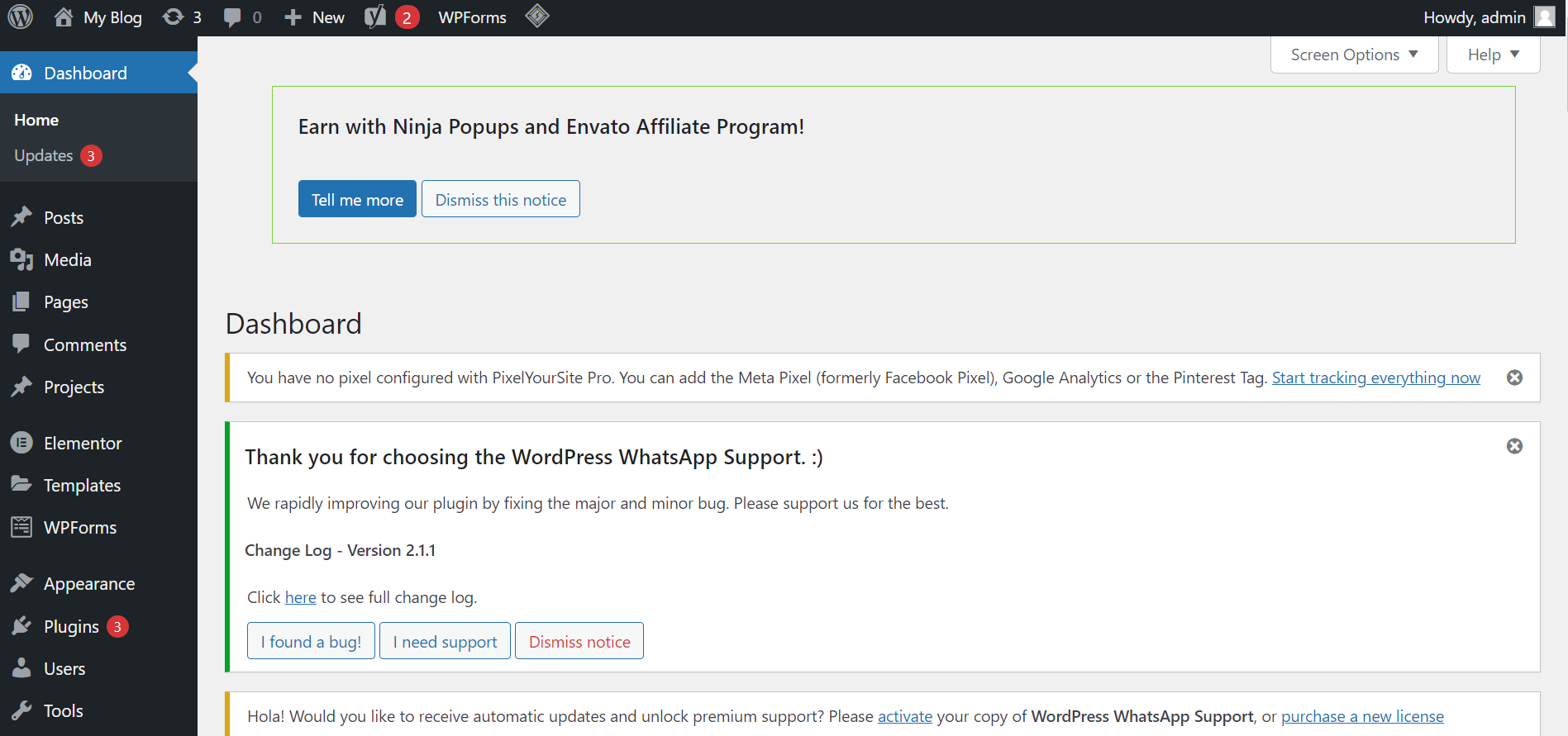
Task: Expand the Help dropdown tab
Action: pos(1493,55)
